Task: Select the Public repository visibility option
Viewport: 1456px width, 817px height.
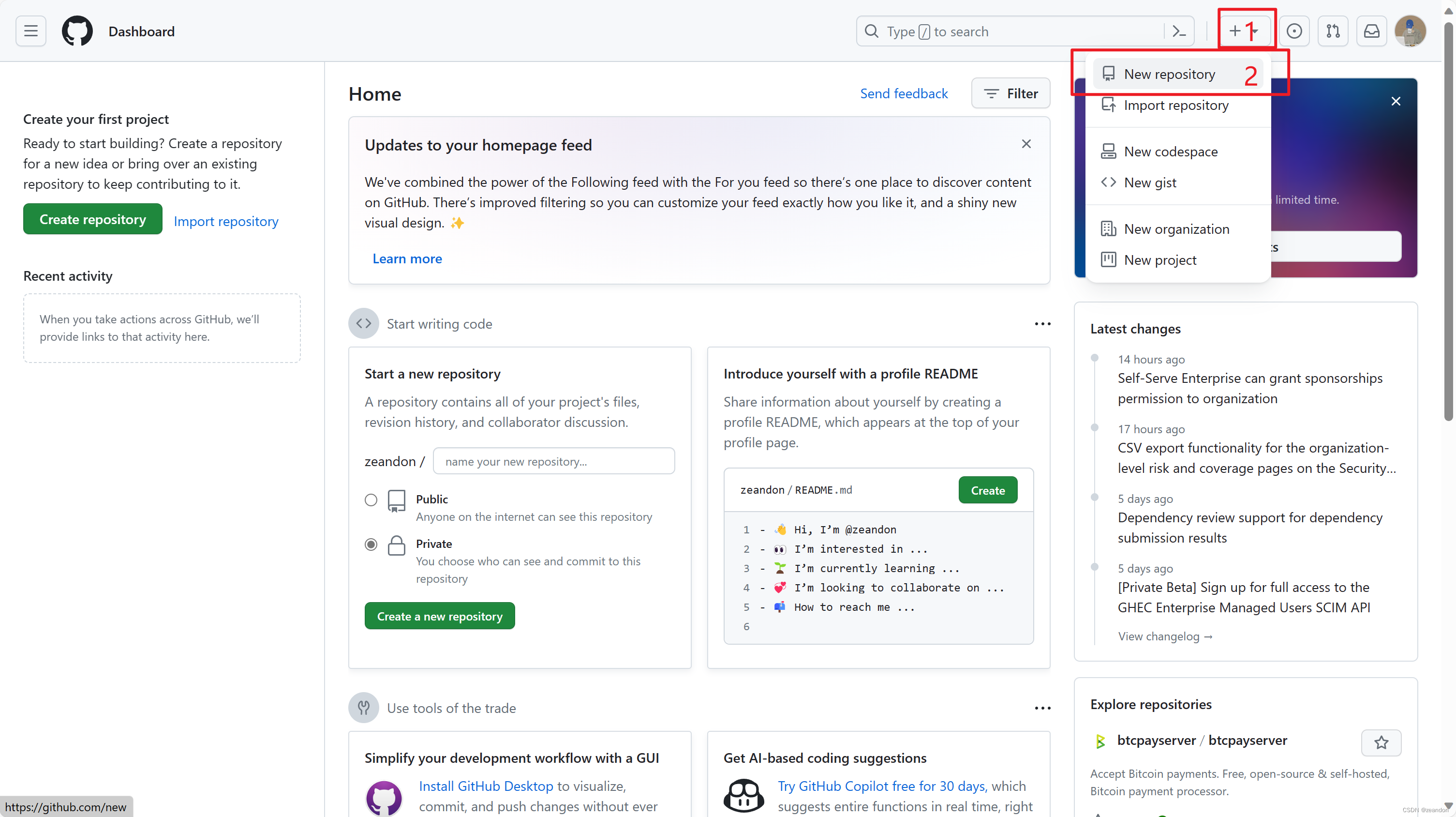Action: point(371,500)
